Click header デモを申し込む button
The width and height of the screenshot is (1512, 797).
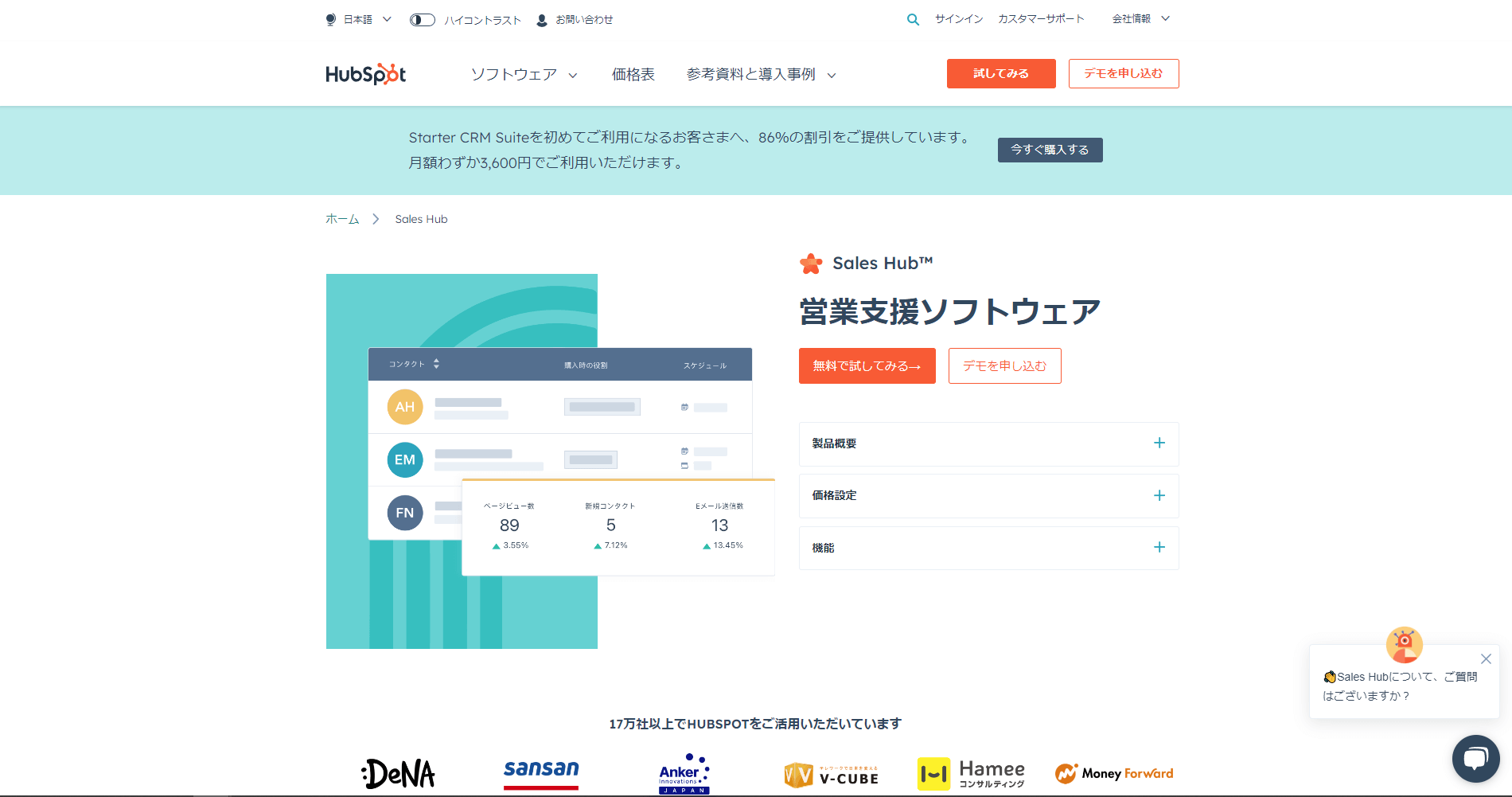(x=1124, y=73)
